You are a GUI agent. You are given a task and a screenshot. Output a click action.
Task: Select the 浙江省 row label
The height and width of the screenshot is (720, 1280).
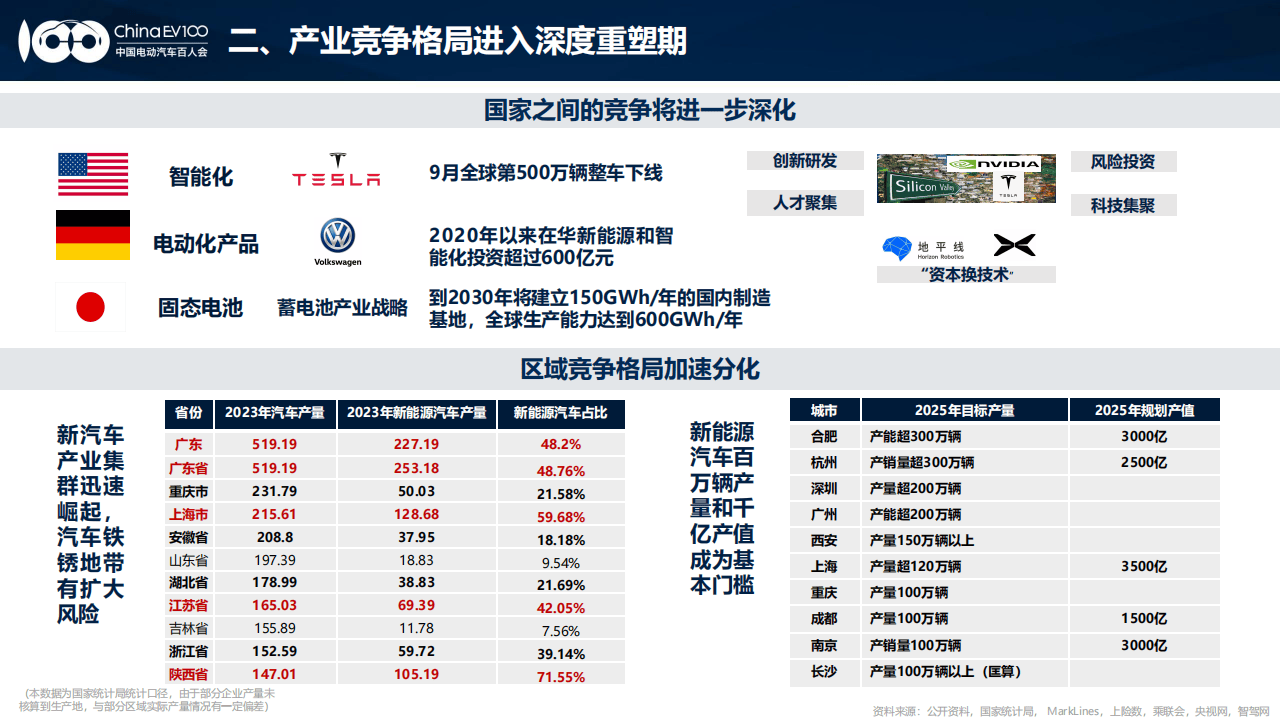(188, 652)
